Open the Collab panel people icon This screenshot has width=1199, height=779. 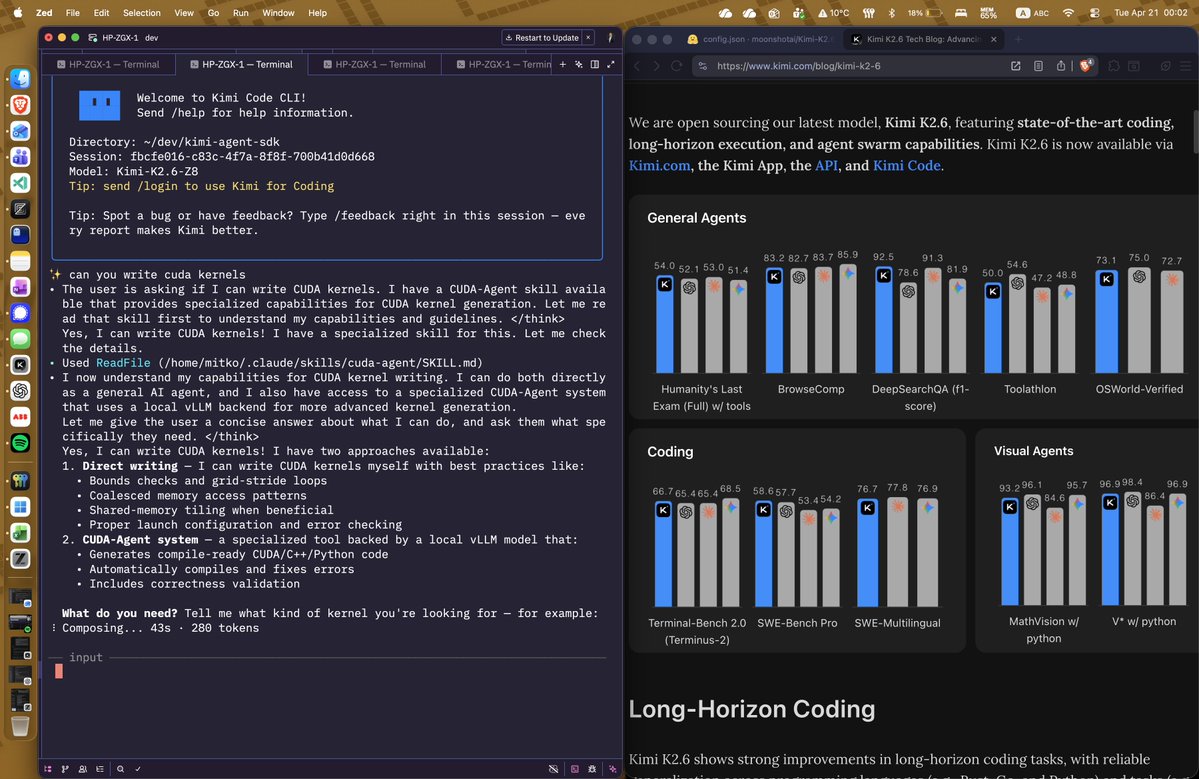83,769
